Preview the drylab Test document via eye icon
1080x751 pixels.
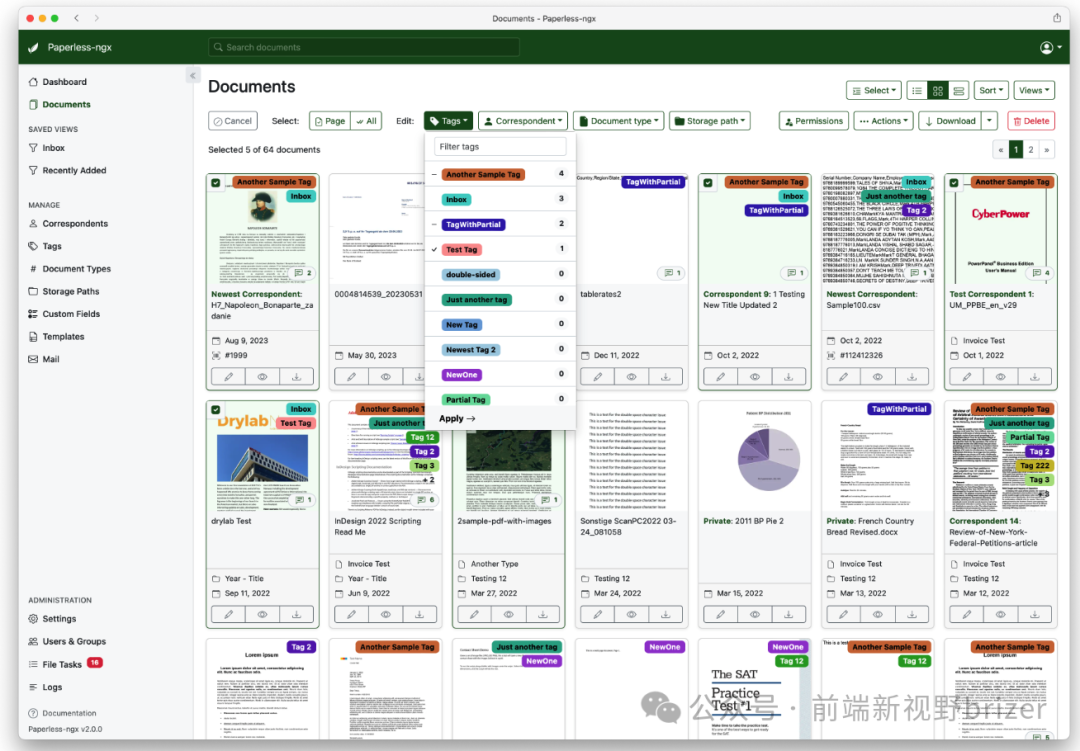(x=262, y=614)
